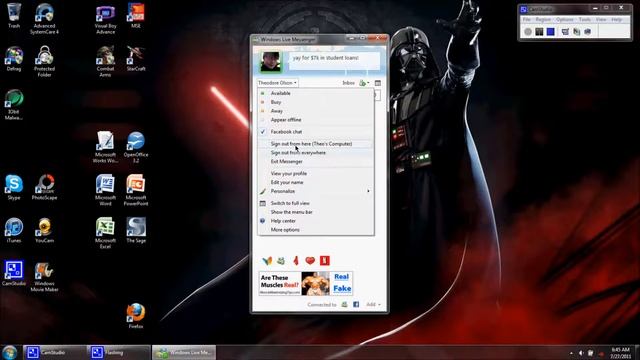Open the CamStudio Tools menu
Image resolution: width=640 pixels, height=360 pixels.
pos(584,19)
